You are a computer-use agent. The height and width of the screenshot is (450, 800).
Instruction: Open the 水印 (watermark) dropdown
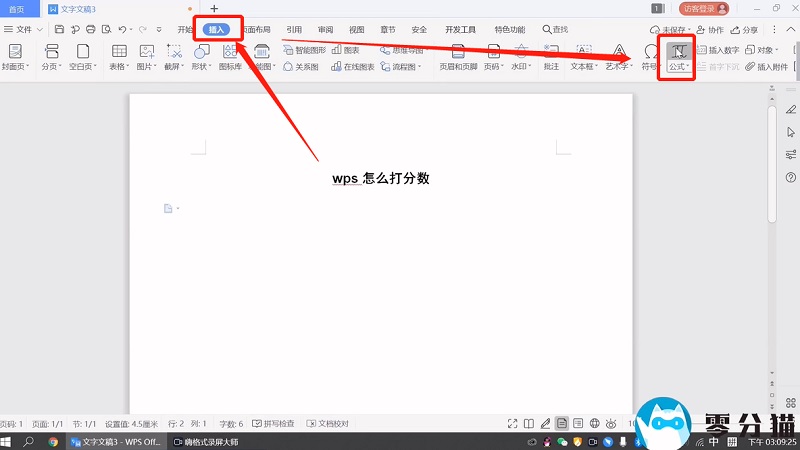tap(519, 56)
